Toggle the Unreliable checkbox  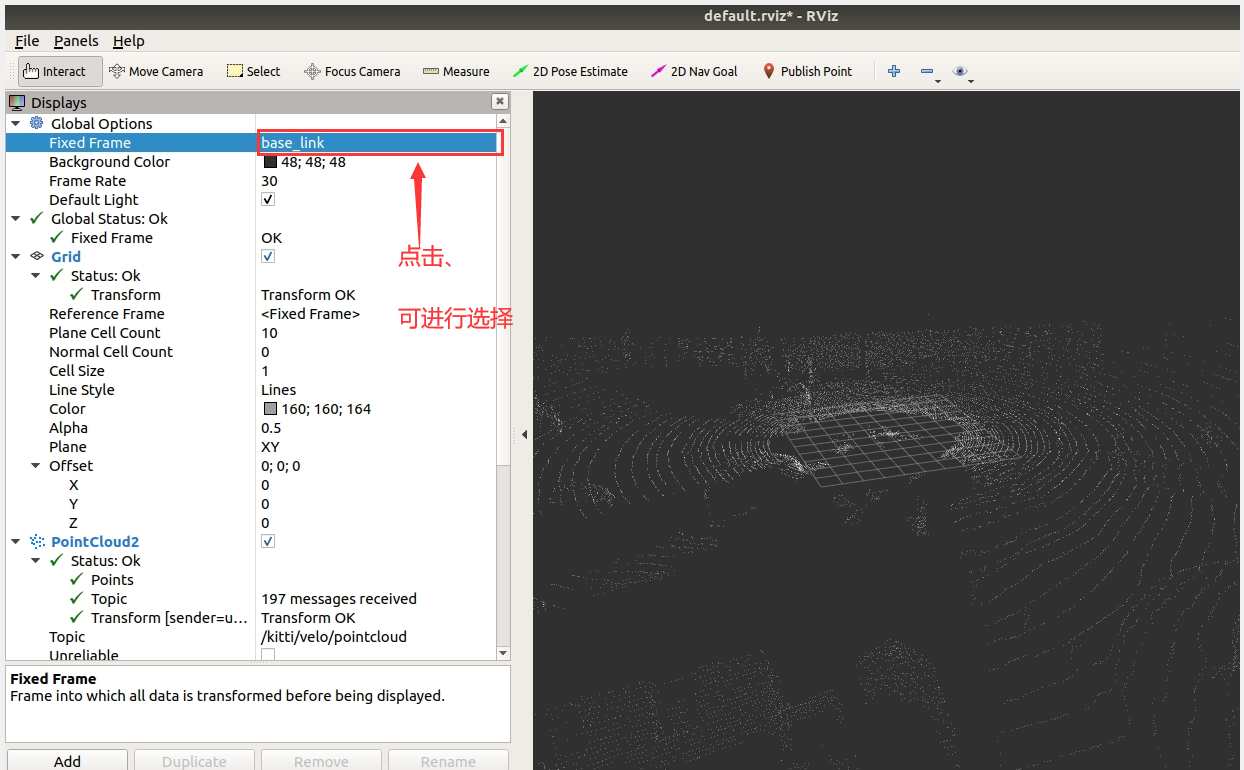click(268, 654)
